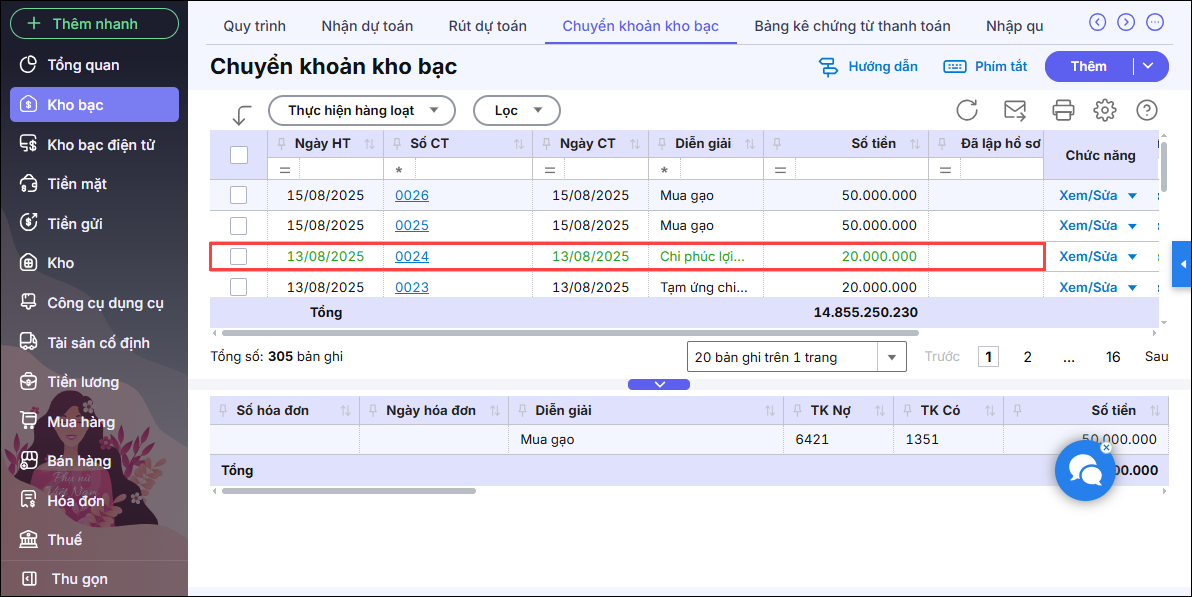Click the tab scroll right arrow icon
1192x597 pixels.
point(1126,22)
